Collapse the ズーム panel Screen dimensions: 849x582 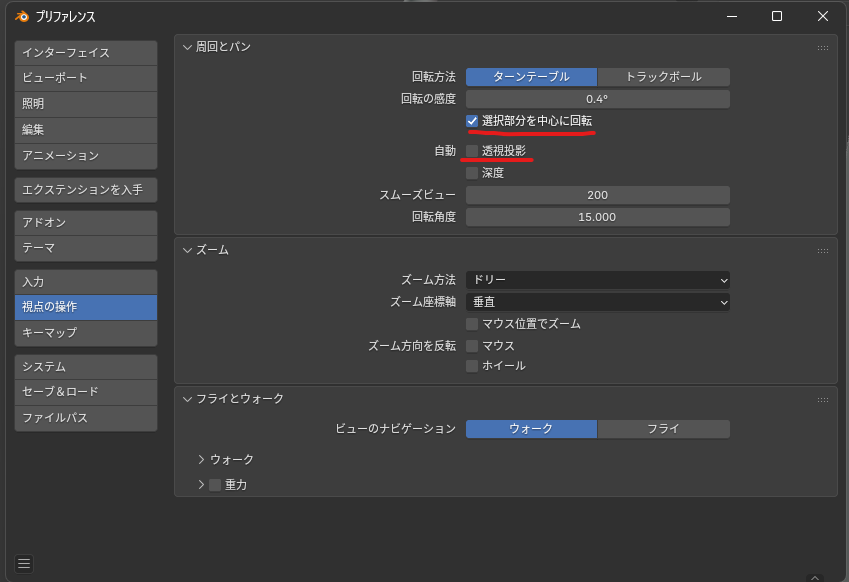[187, 250]
